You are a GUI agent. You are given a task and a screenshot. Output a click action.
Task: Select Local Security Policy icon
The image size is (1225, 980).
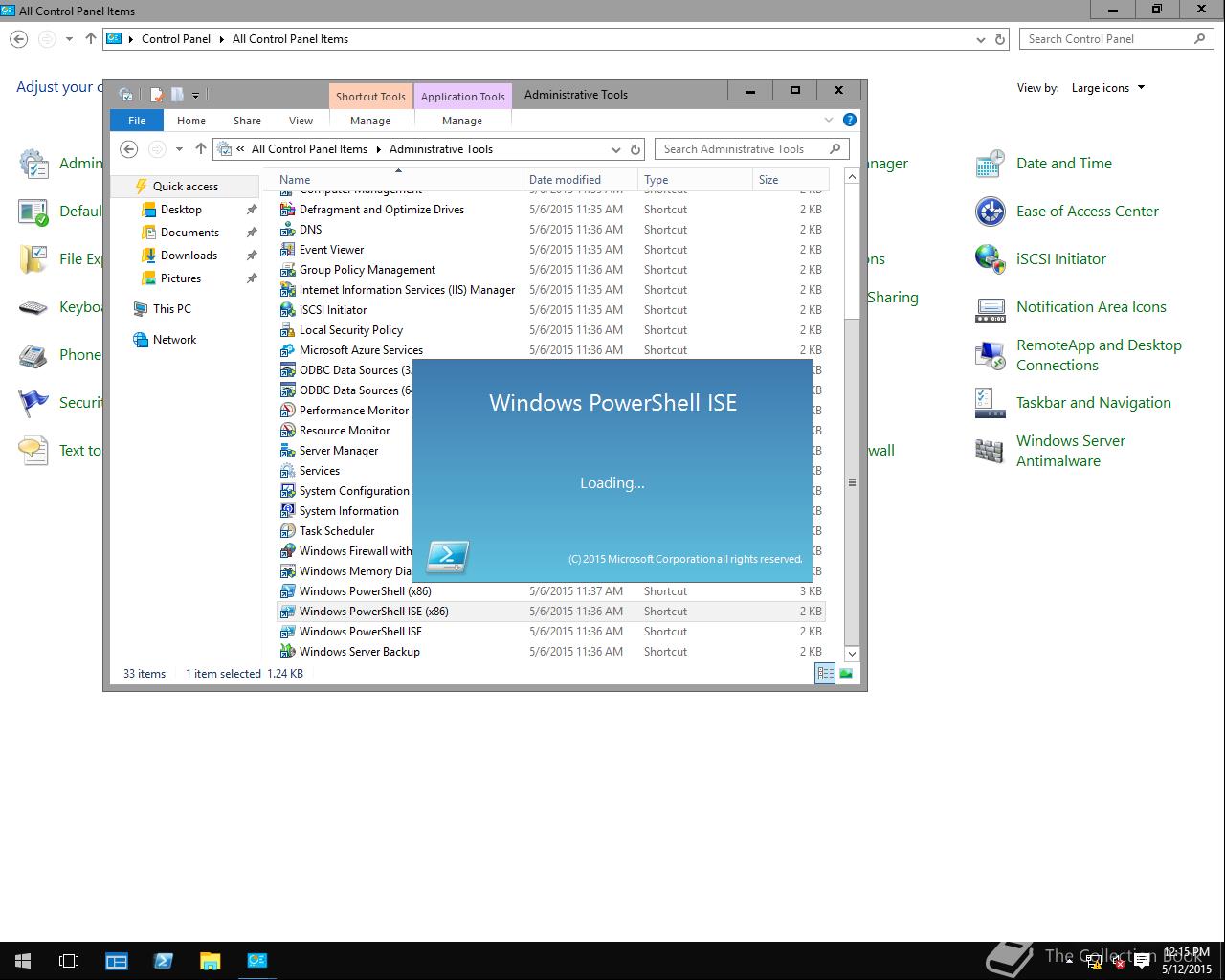[x=287, y=330]
